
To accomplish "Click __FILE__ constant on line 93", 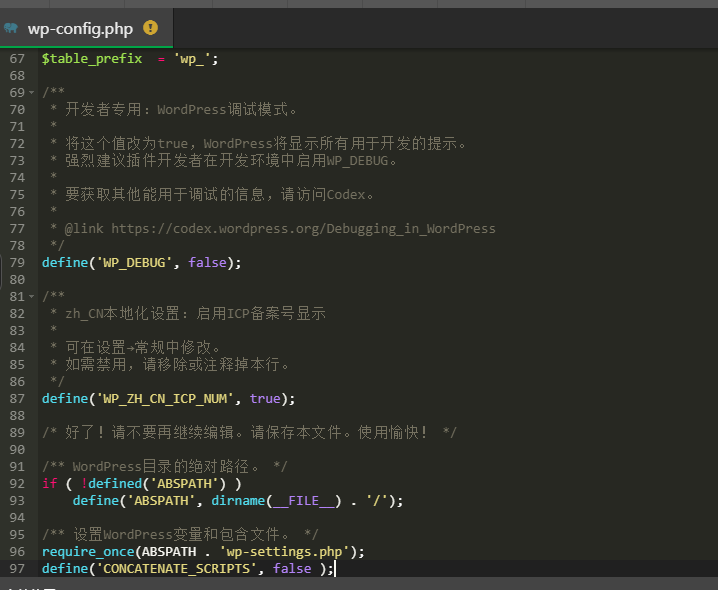I will coord(304,501).
